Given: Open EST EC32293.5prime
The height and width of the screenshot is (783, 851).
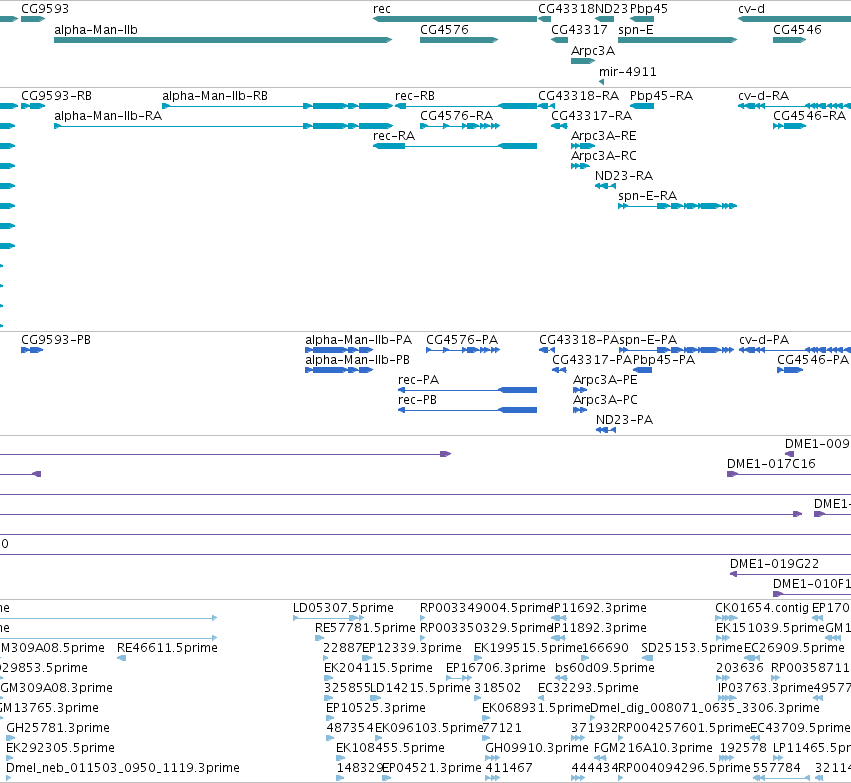Looking at the screenshot, I should click(588, 688).
